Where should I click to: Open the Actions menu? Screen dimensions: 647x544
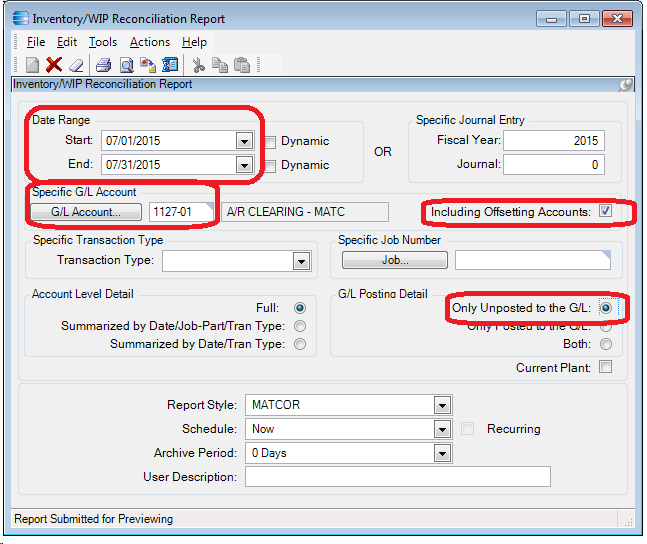point(150,42)
